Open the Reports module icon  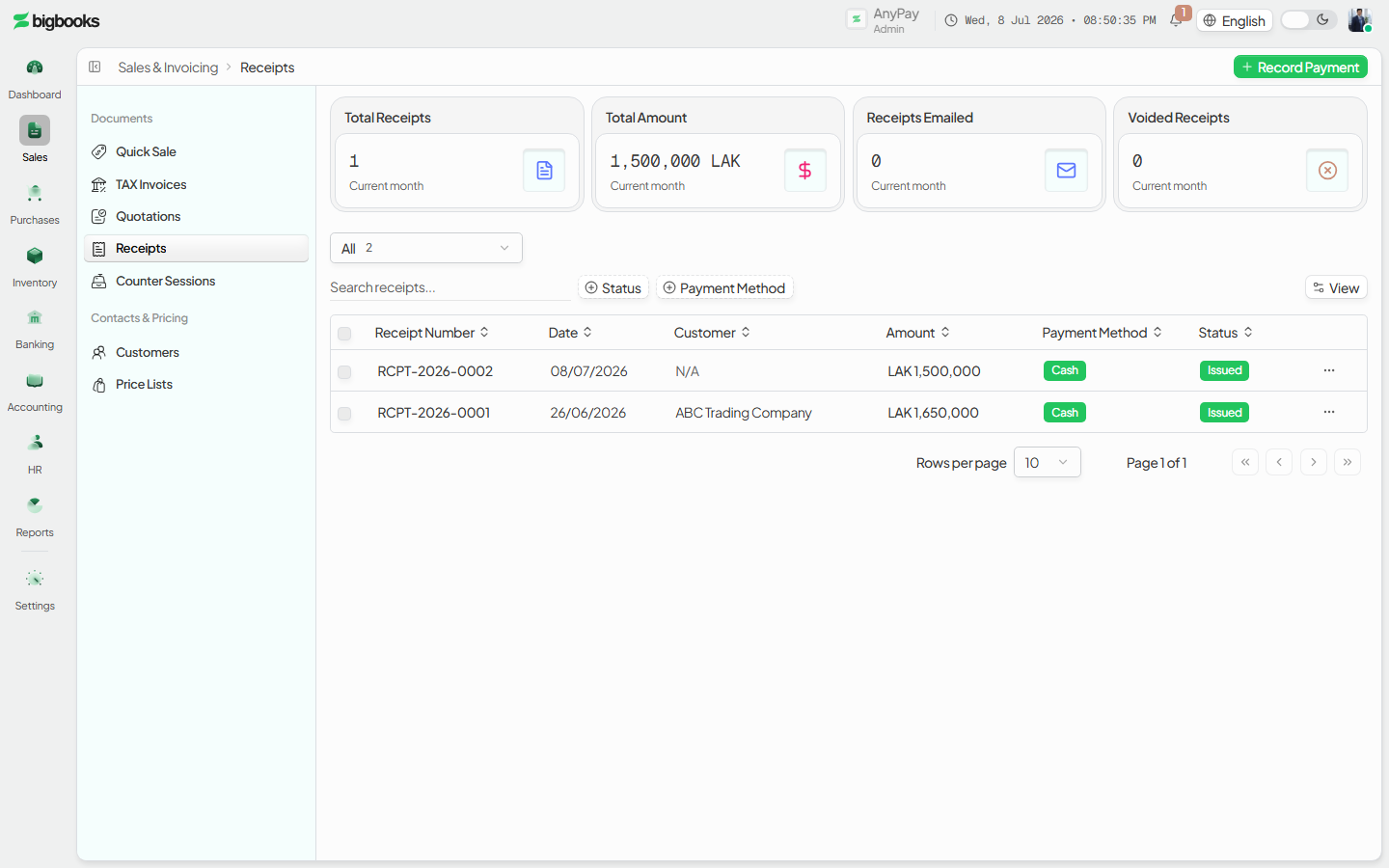click(35, 505)
